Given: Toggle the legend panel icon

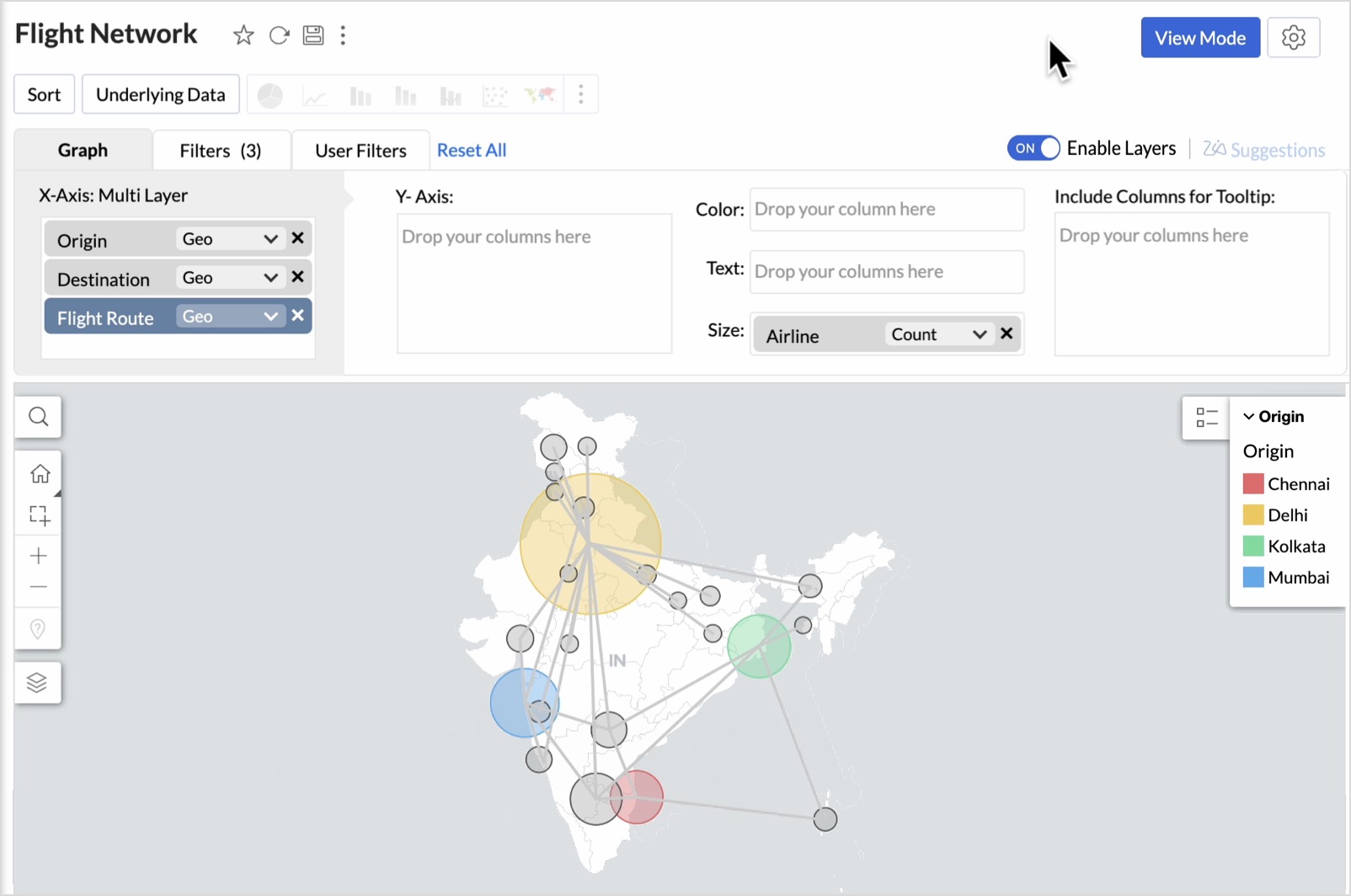Looking at the screenshot, I should point(1206,418).
